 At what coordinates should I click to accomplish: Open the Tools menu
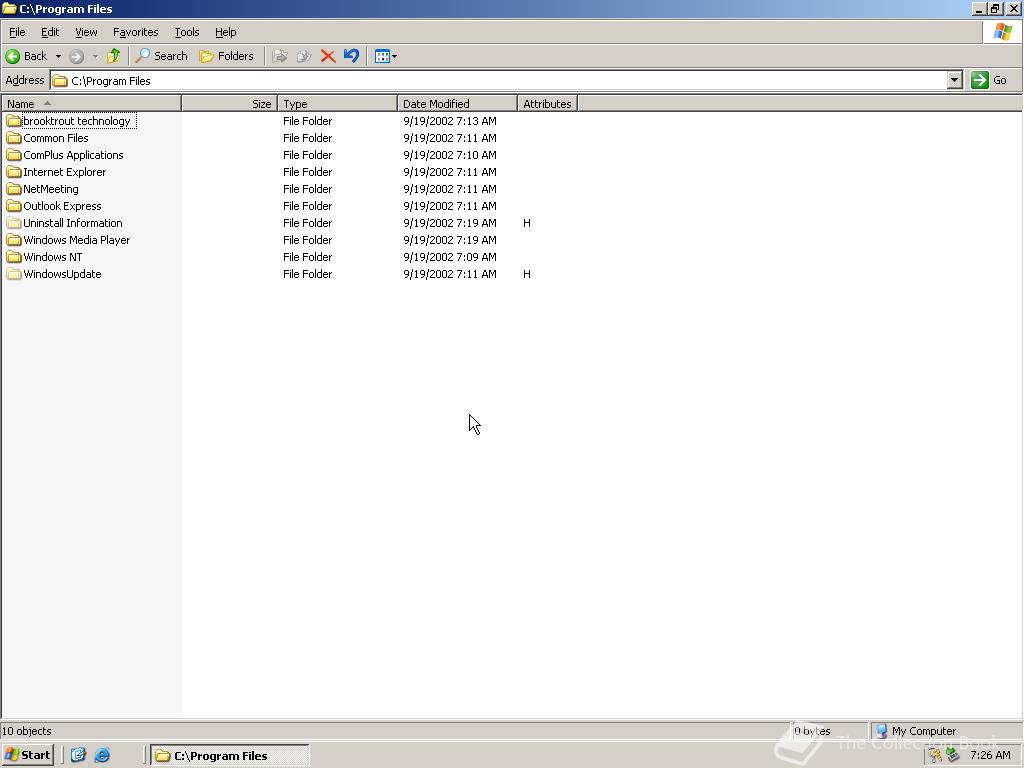point(187,32)
